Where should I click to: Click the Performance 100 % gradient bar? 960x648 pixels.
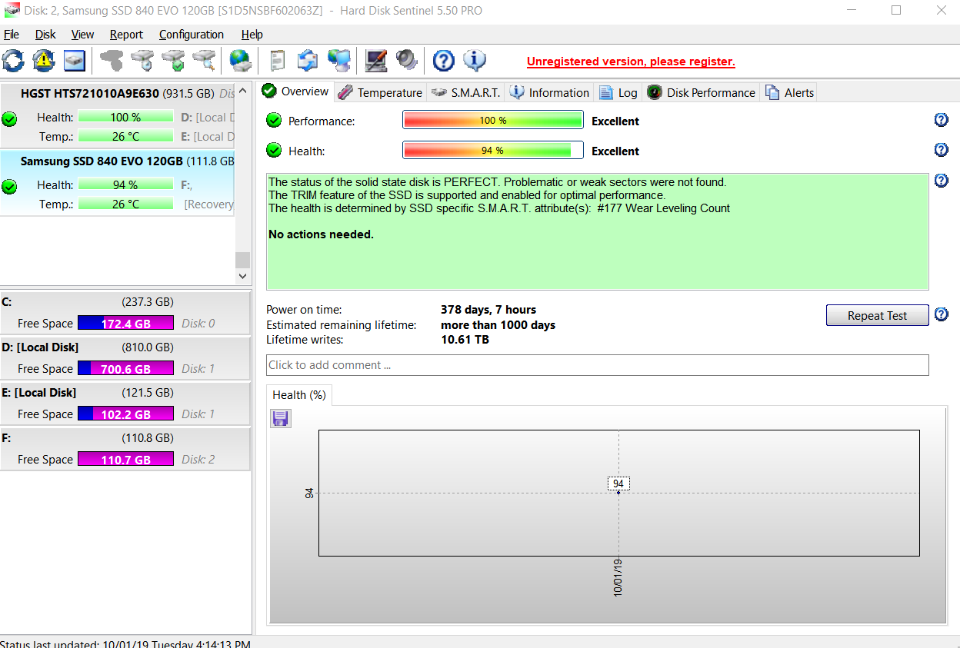493,120
